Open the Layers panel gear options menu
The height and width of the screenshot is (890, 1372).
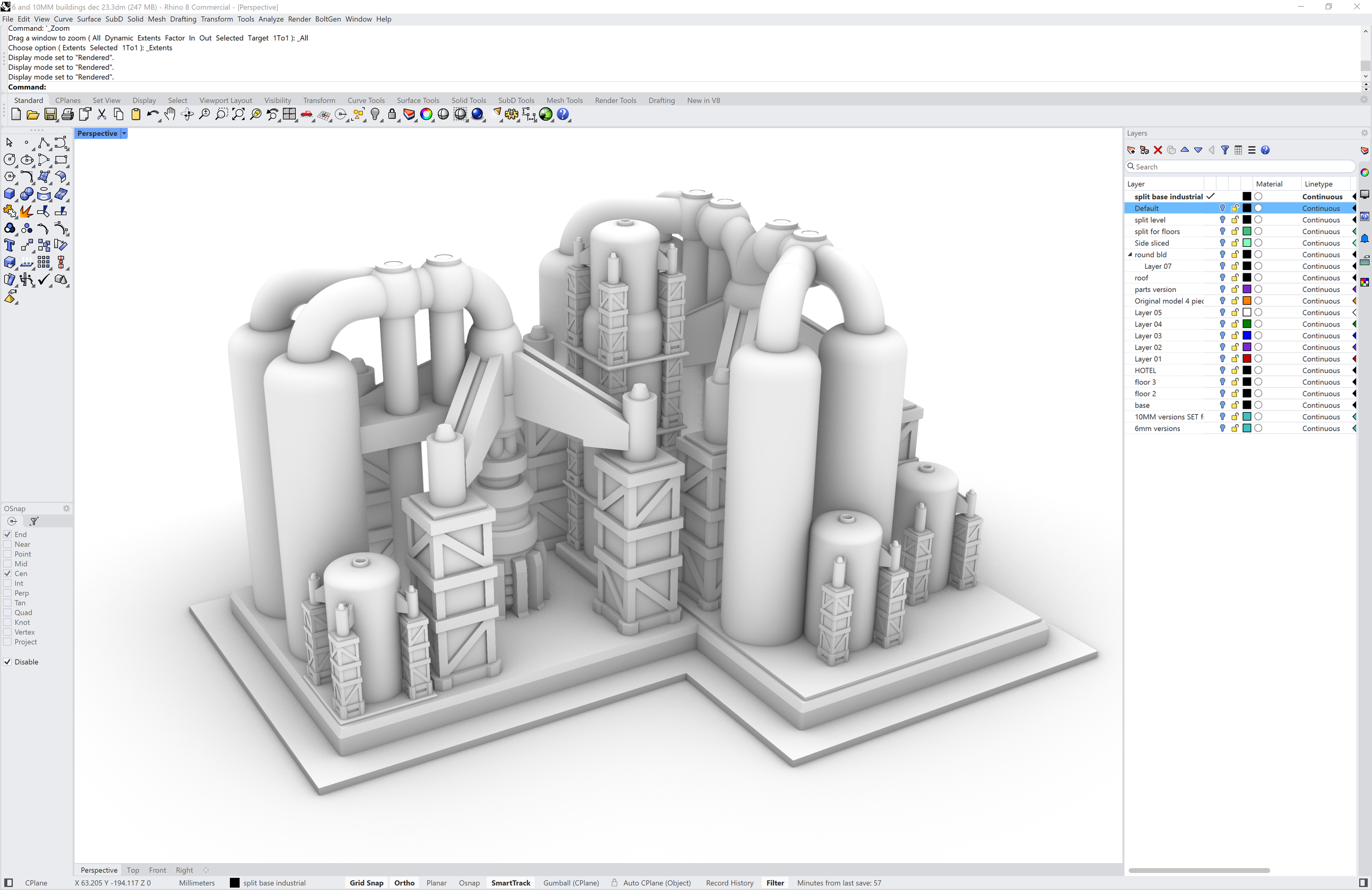pyautogui.click(x=1364, y=133)
